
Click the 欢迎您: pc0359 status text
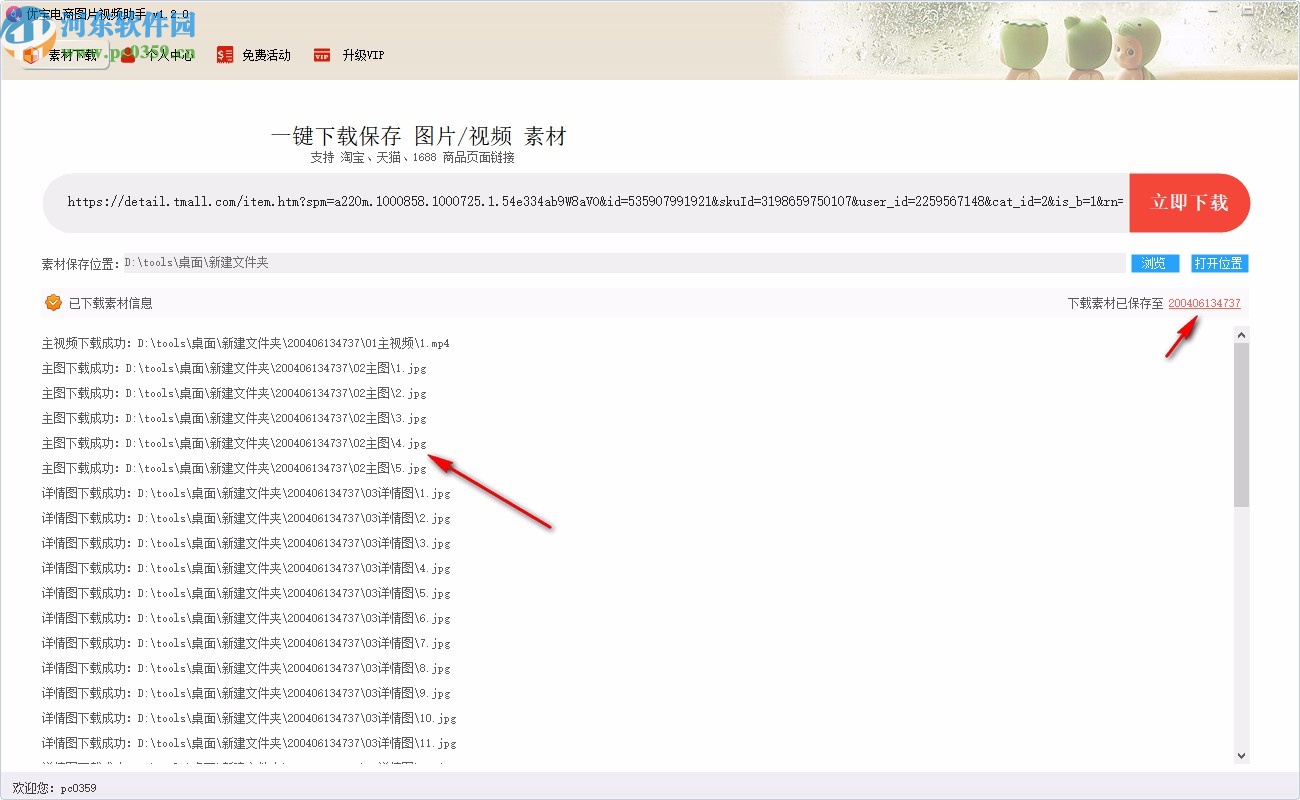click(x=55, y=788)
